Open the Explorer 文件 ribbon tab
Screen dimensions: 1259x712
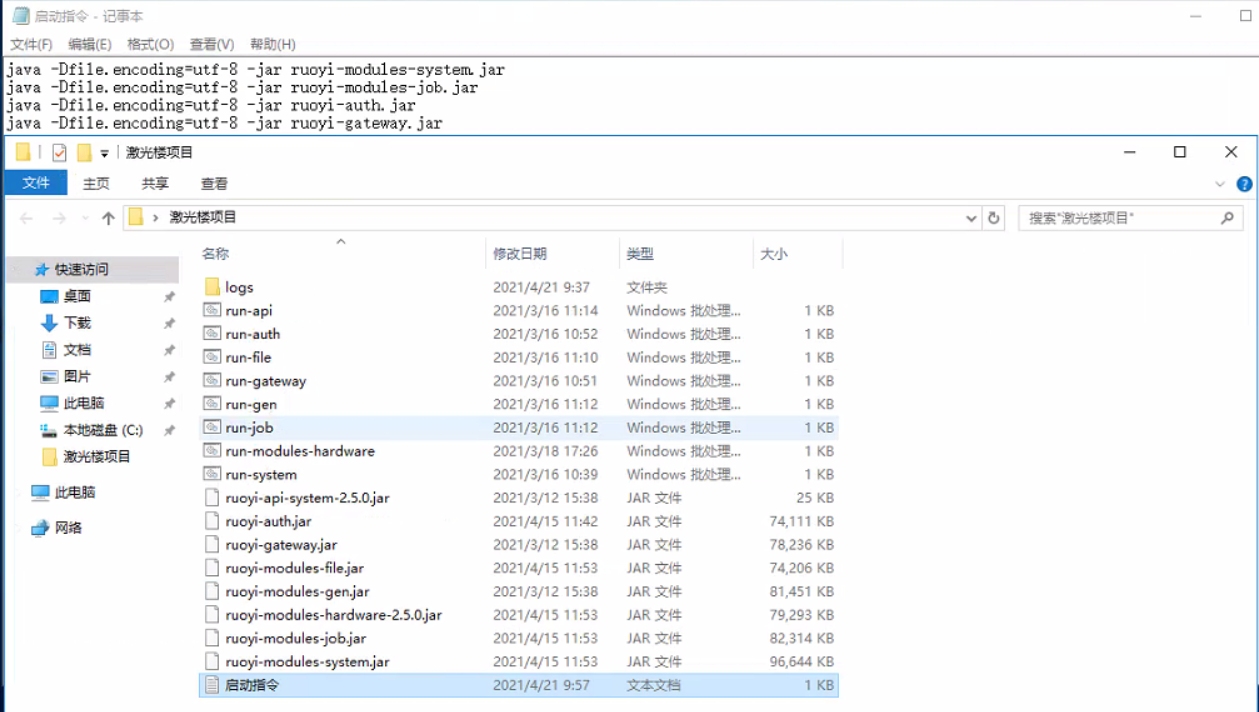coord(36,183)
